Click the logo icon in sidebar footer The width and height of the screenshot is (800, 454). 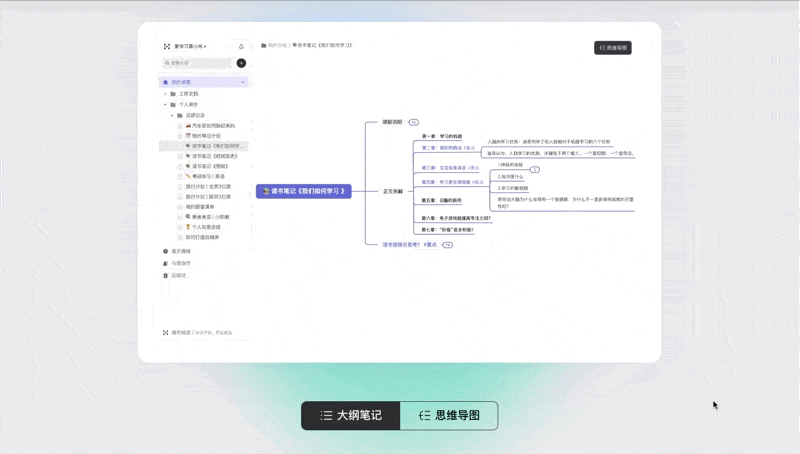coord(165,332)
